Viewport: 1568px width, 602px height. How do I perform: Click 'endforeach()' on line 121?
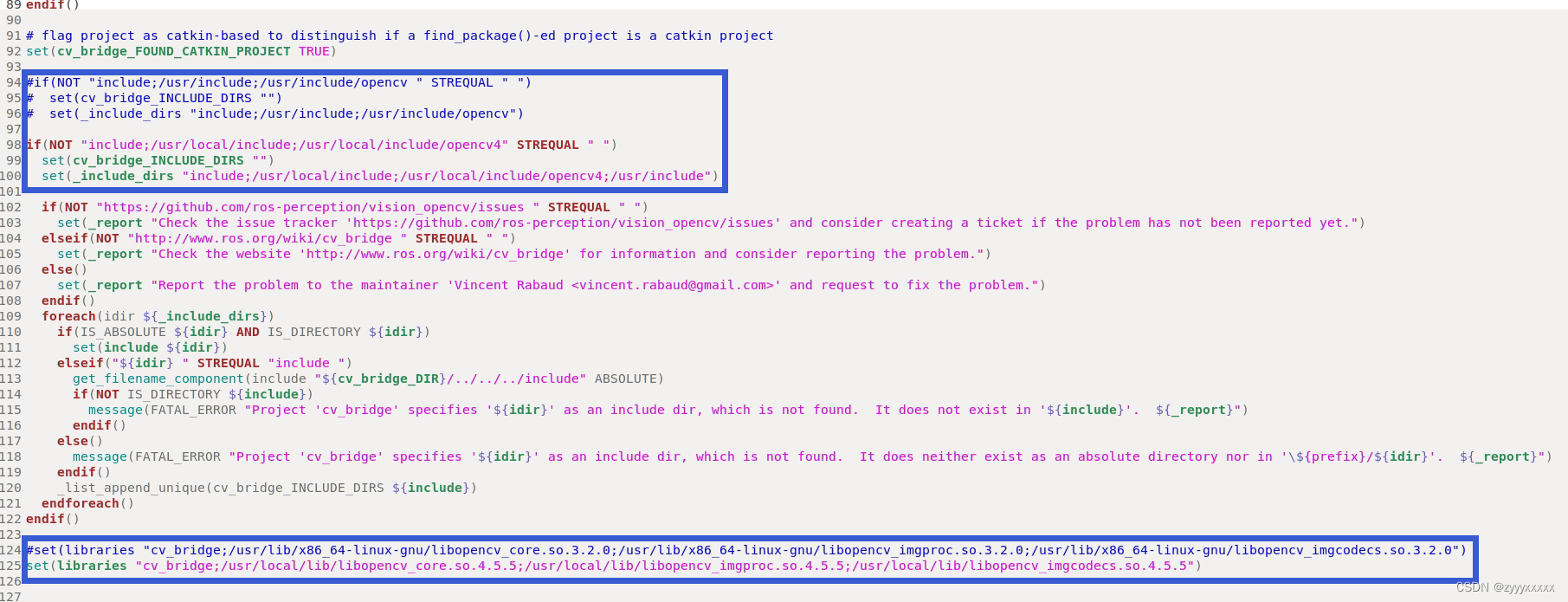click(88, 503)
